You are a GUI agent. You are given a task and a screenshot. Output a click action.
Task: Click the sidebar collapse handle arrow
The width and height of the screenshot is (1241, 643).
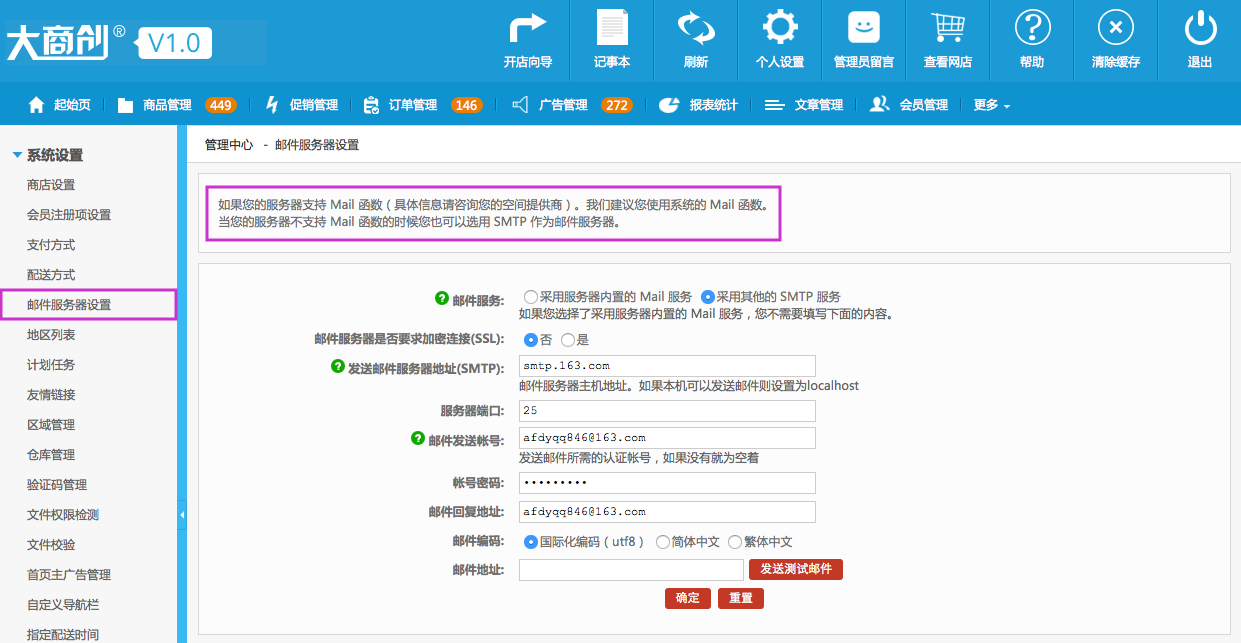click(x=182, y=515)
